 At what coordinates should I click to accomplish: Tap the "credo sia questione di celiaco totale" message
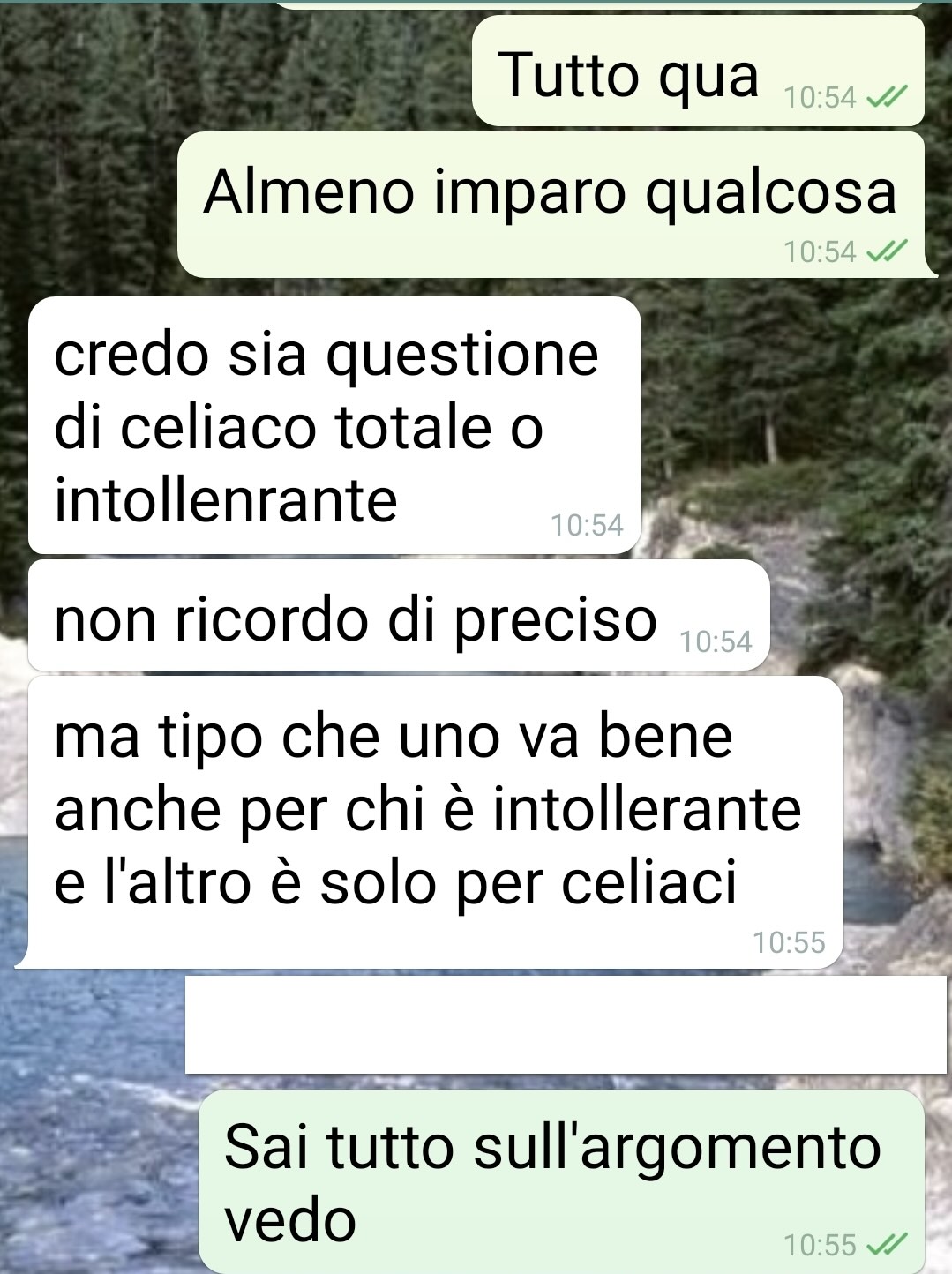tap(334, 425)
